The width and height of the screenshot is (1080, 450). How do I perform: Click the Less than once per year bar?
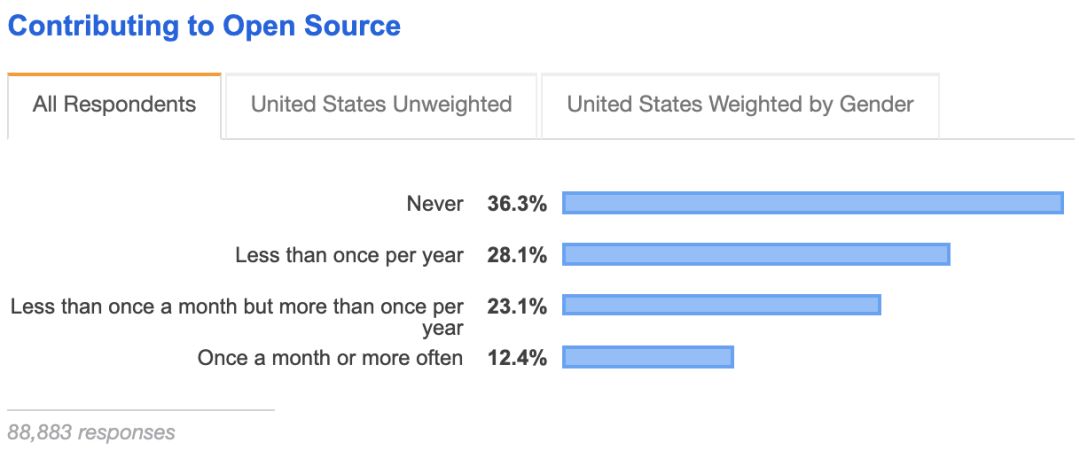tap(756, 254)
